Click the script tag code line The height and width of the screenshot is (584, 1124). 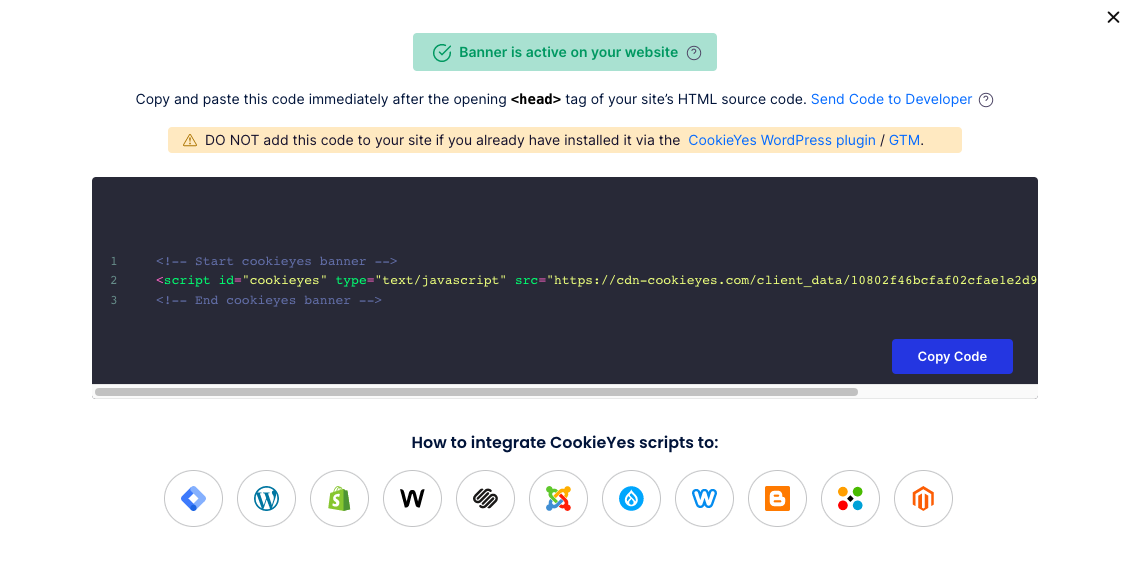[x=596, y=280]
